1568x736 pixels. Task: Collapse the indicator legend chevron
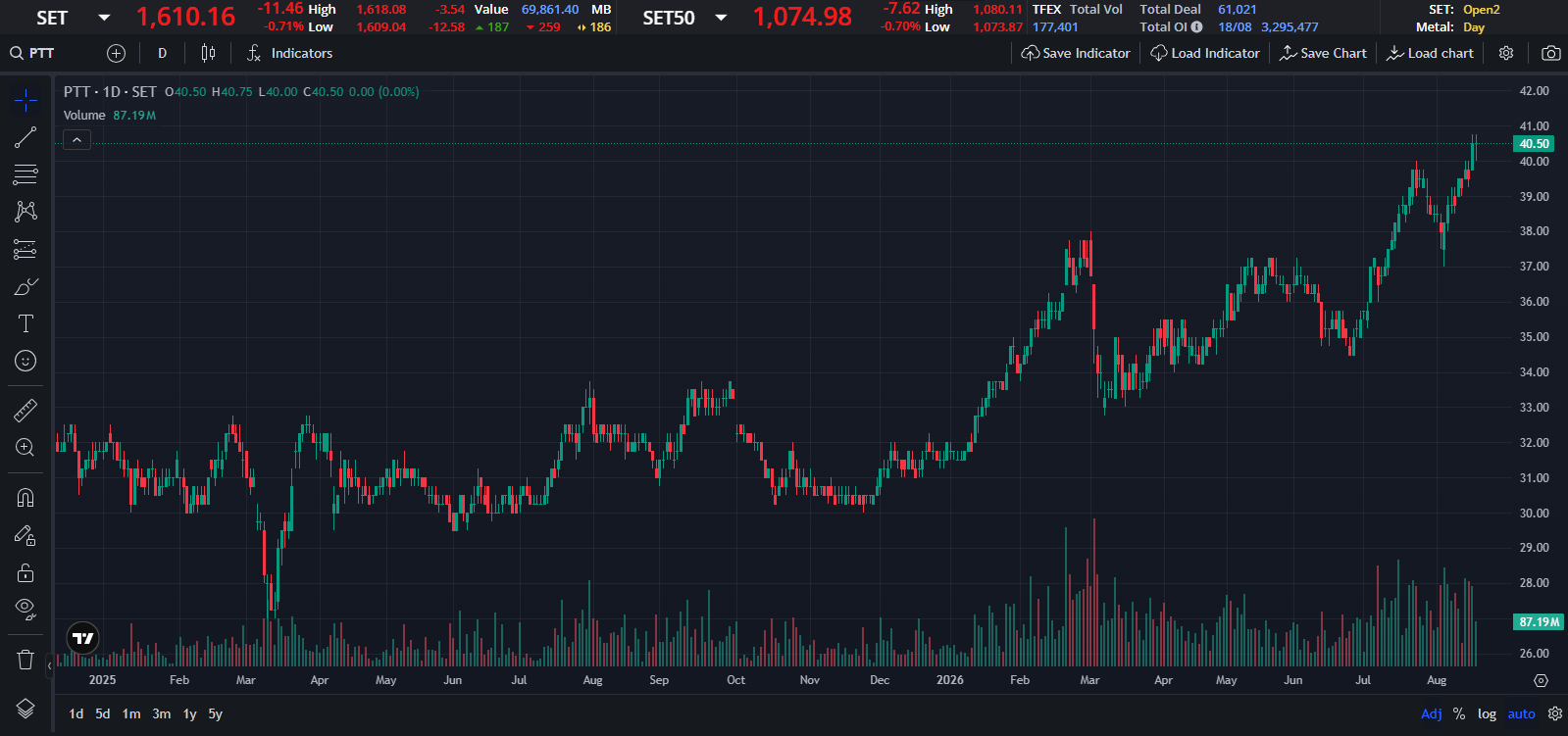click(x=76, y=141)
